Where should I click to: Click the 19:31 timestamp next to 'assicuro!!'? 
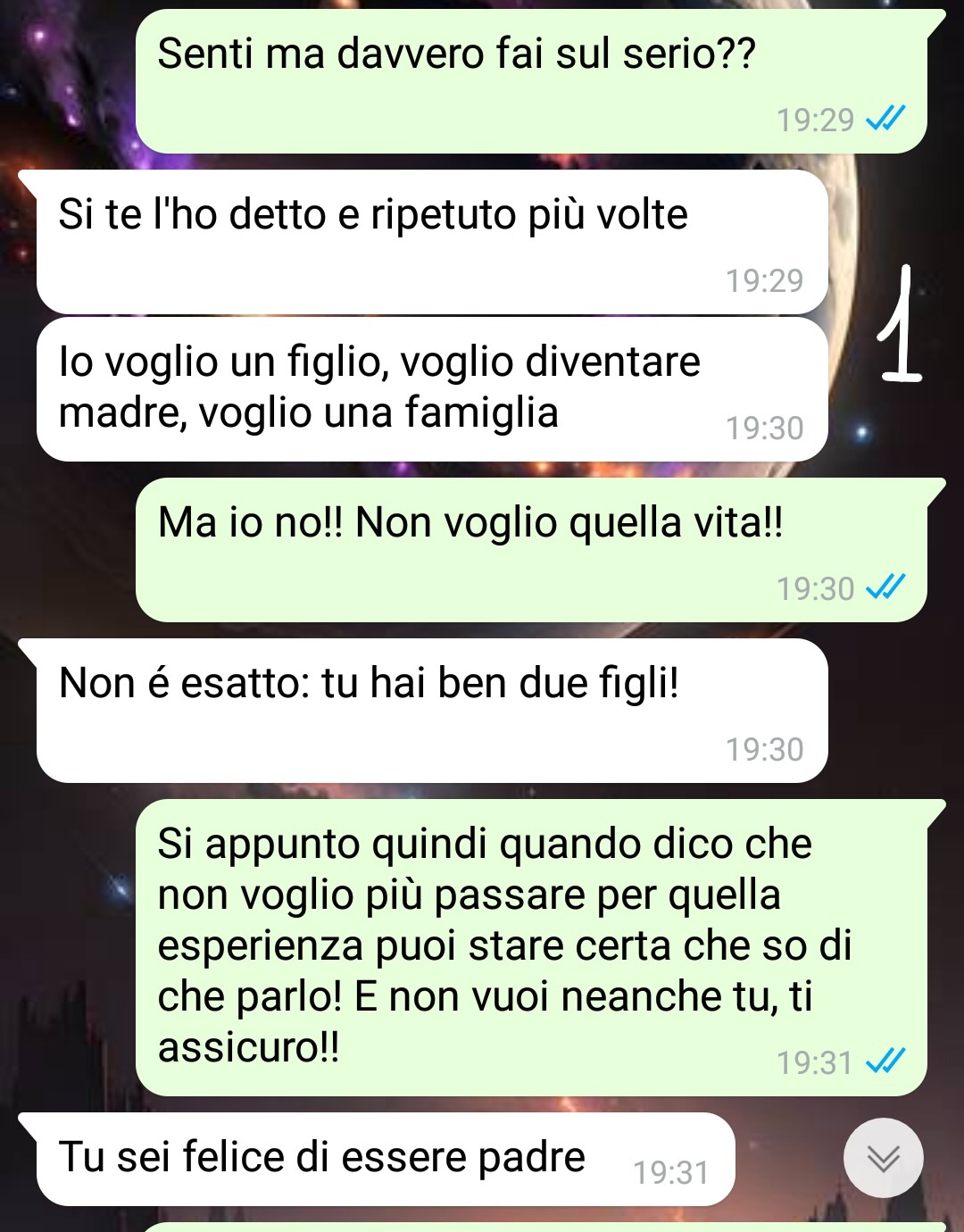click(x=815, y=1062)
